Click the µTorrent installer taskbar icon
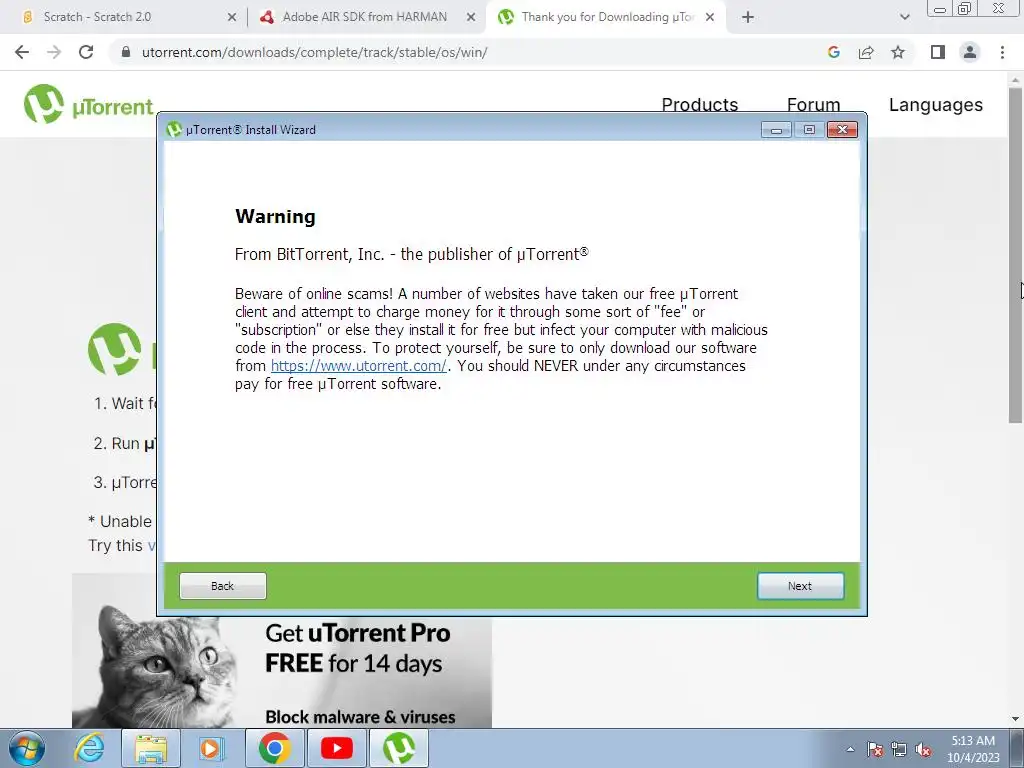 [x=399, y=748]
